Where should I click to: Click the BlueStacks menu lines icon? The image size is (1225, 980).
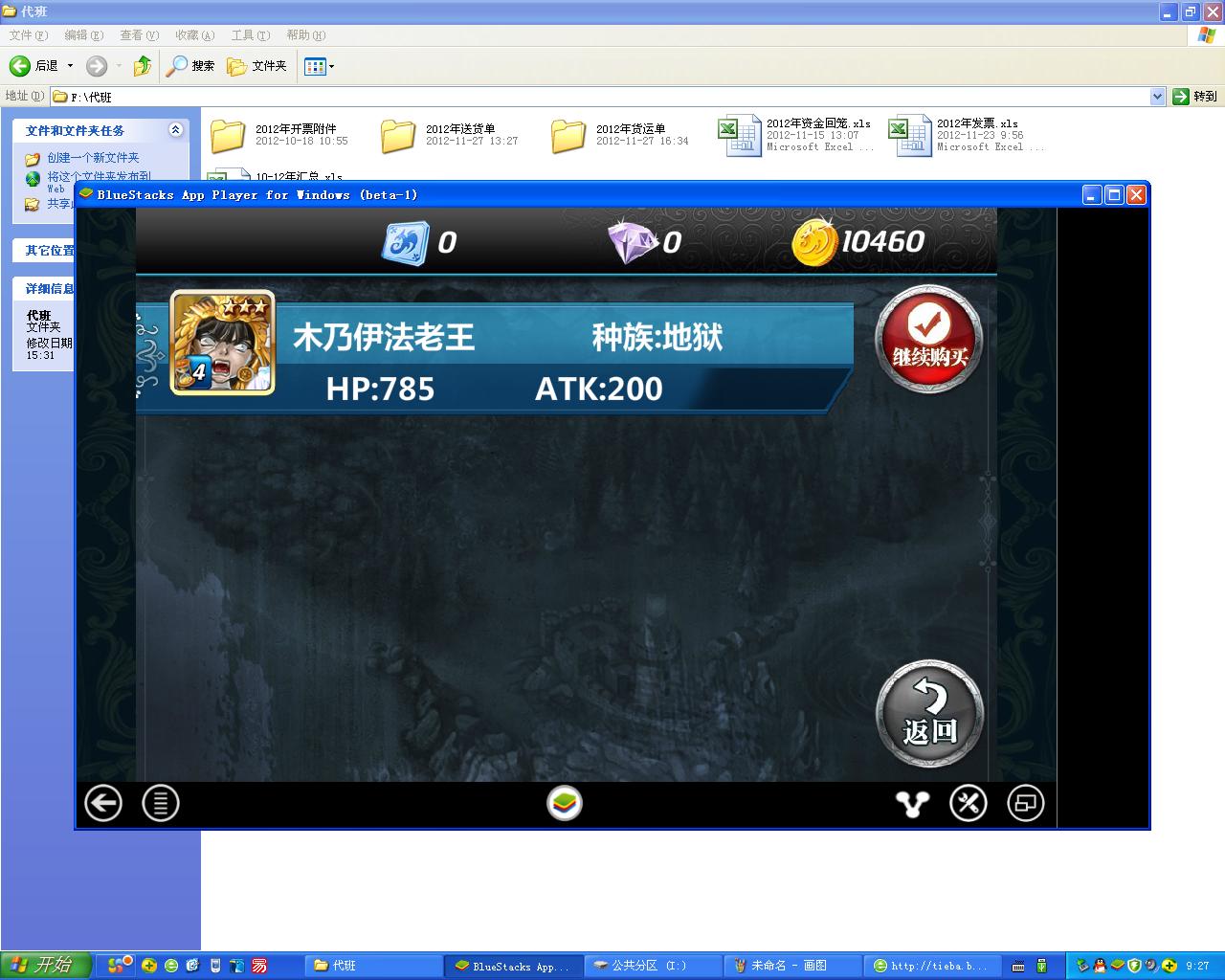(x=161, y=803)
